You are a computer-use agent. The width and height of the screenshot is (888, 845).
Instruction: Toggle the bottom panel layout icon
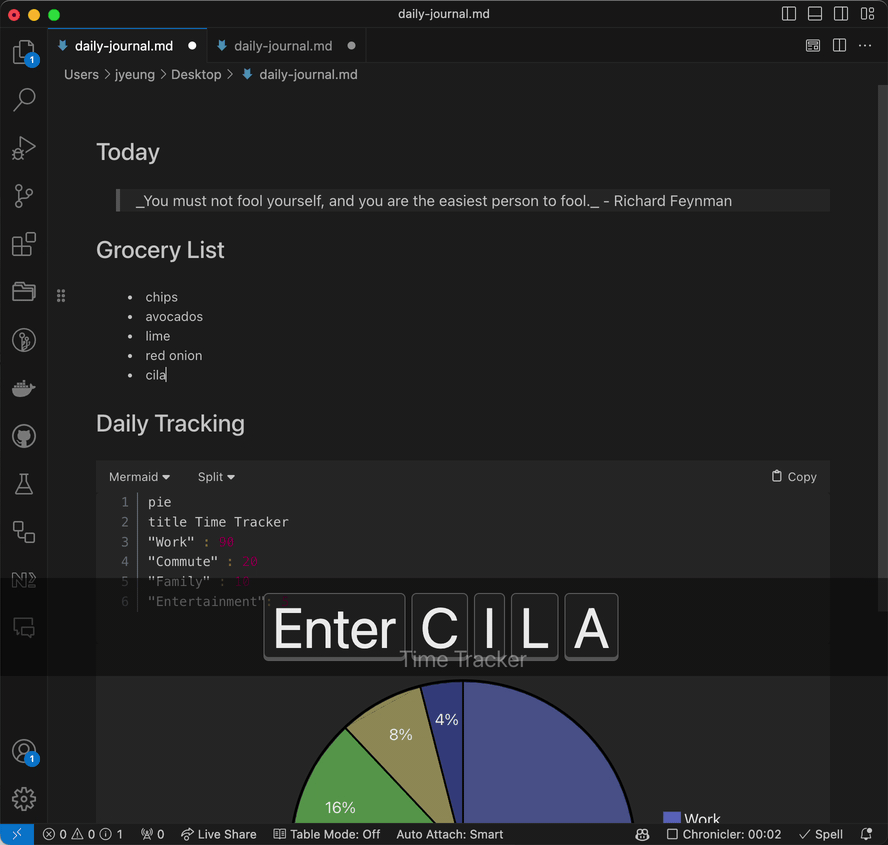click(x=815, y=14)
